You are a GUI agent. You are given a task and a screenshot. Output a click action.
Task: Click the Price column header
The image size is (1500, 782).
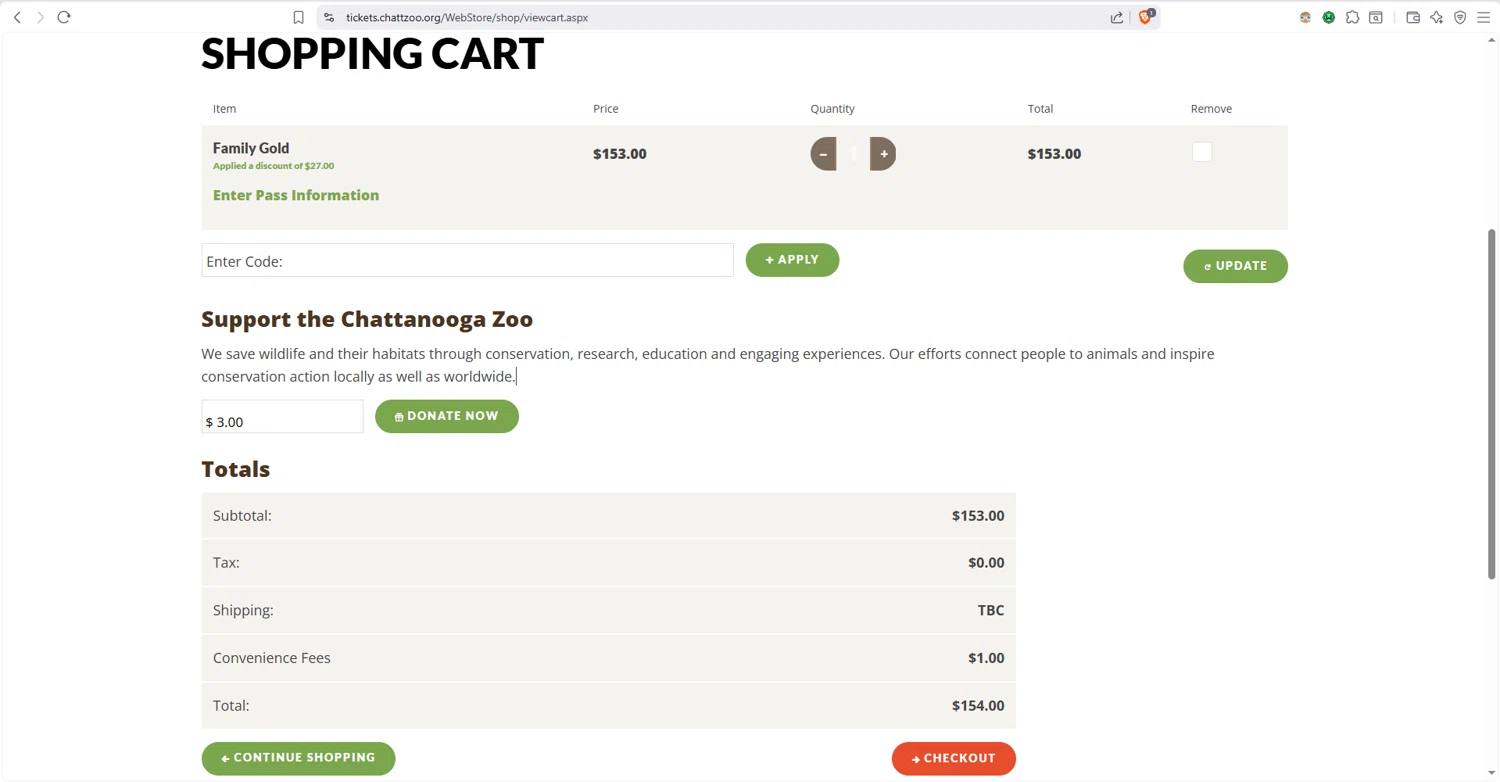606,109
